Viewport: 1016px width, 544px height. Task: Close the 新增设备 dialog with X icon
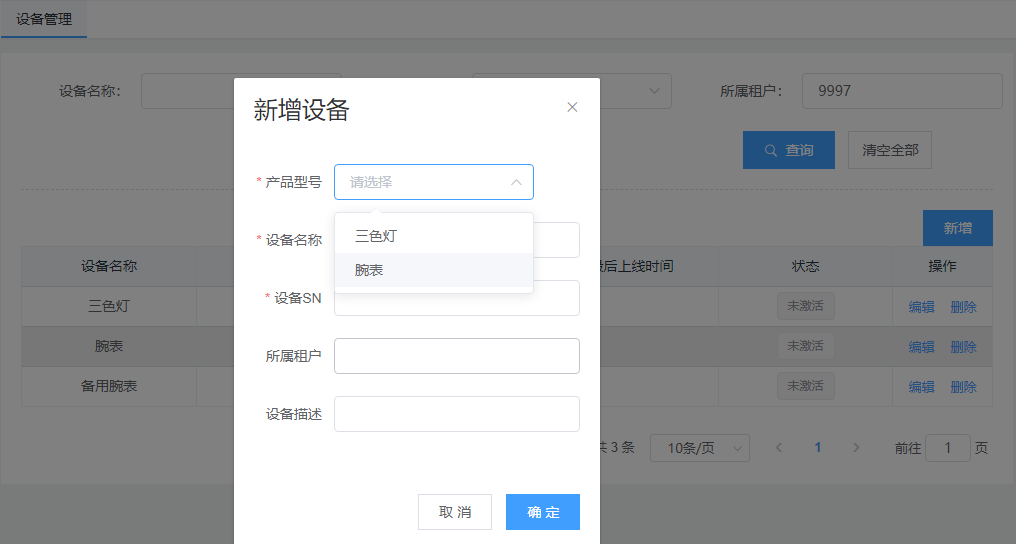[572, 107]
